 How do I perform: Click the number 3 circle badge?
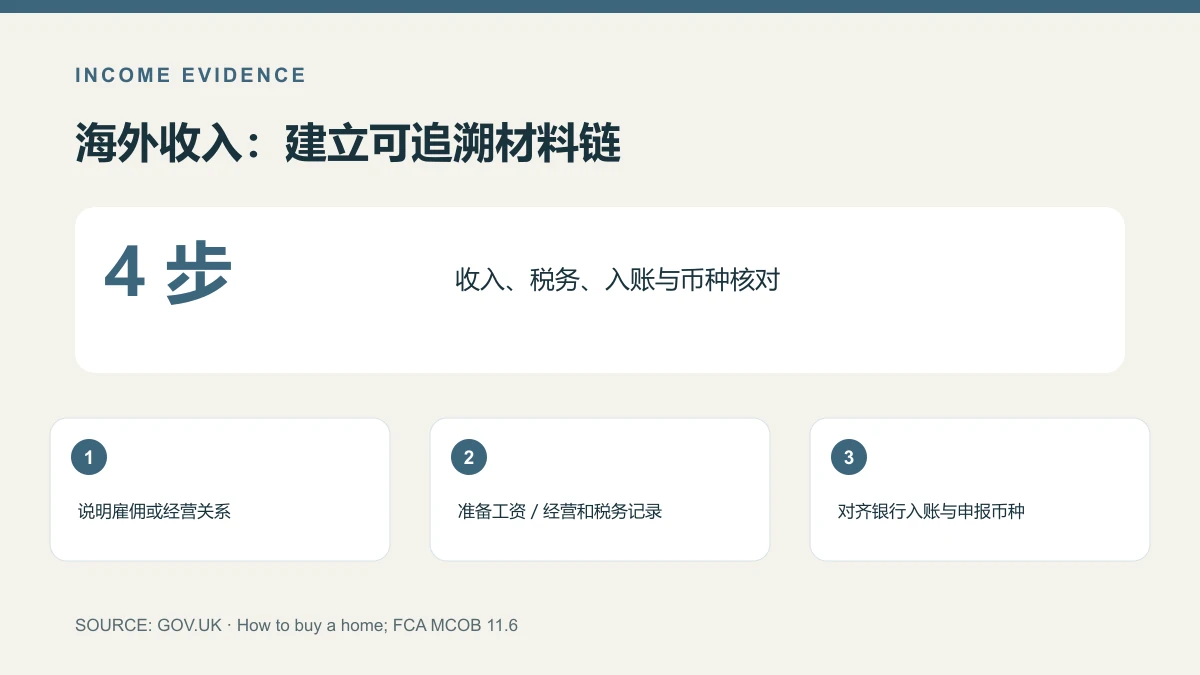(849, 458)
